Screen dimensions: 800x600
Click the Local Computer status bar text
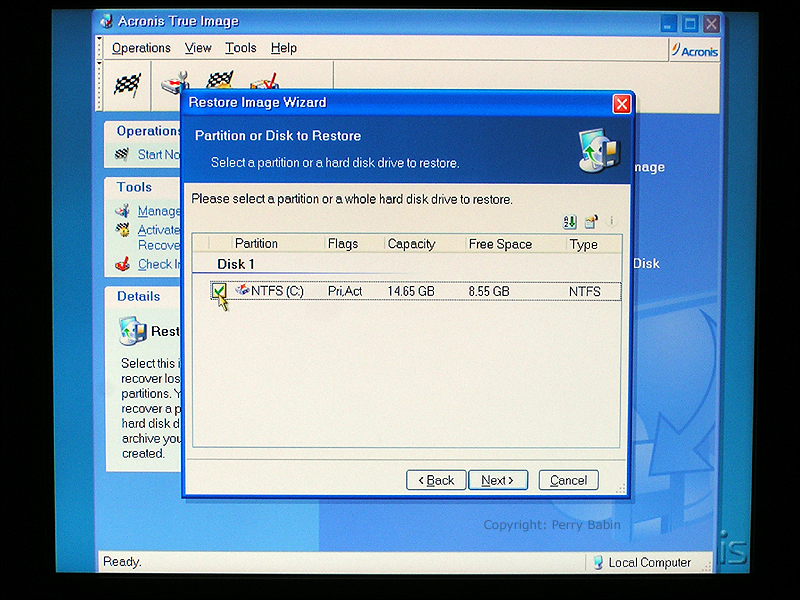pyautogui.click(x=649, y=563)
